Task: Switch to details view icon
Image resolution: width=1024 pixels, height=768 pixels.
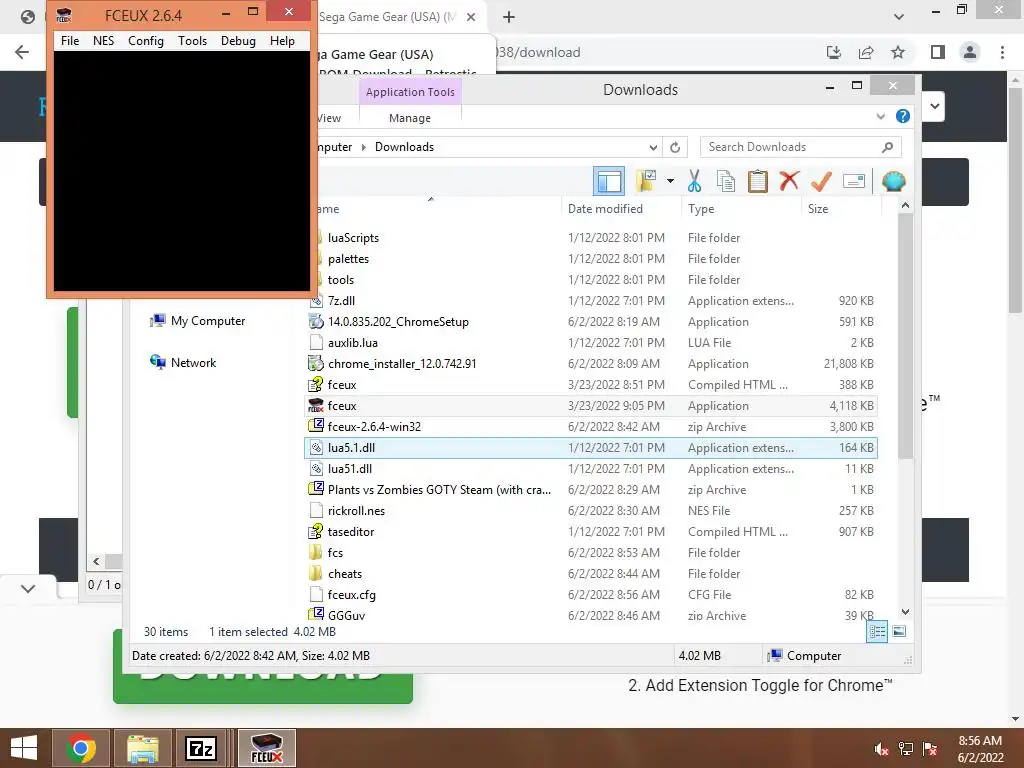Action: click(877, 631)
